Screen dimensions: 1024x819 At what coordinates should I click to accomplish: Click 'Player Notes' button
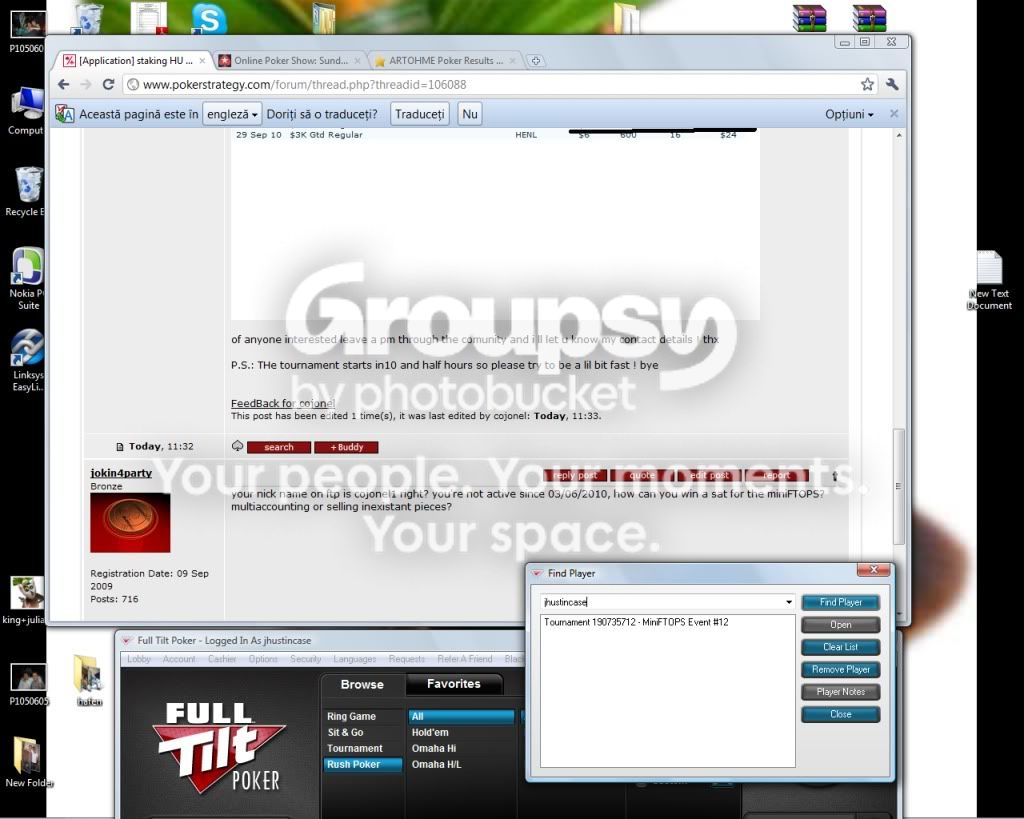[840, 692]
